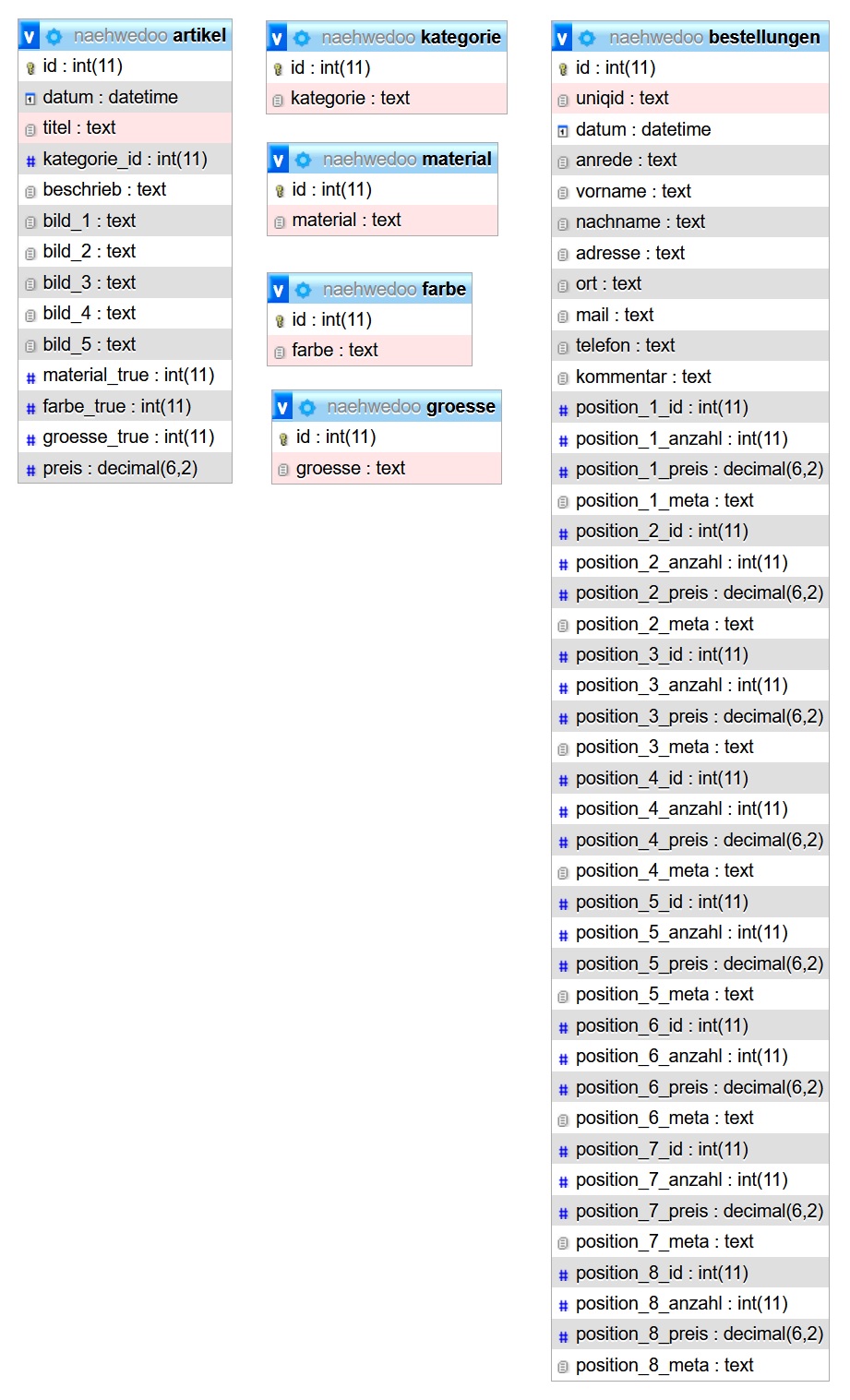This screenshot has height=1400, width=850.
Task: Click the gear icon on groesse table
Action: click(307, 408)
